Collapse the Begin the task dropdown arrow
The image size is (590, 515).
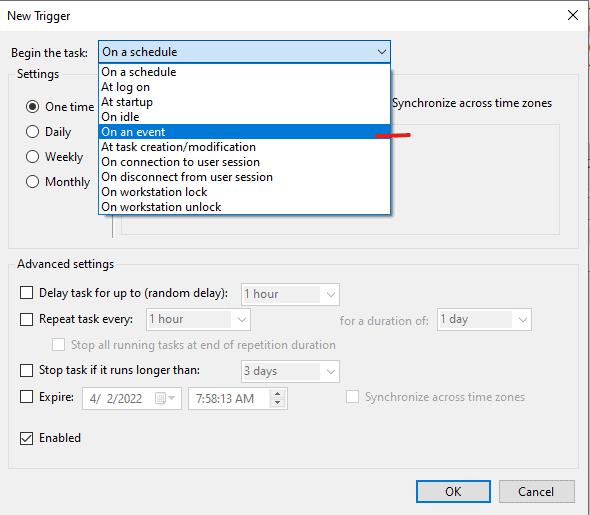382,52
